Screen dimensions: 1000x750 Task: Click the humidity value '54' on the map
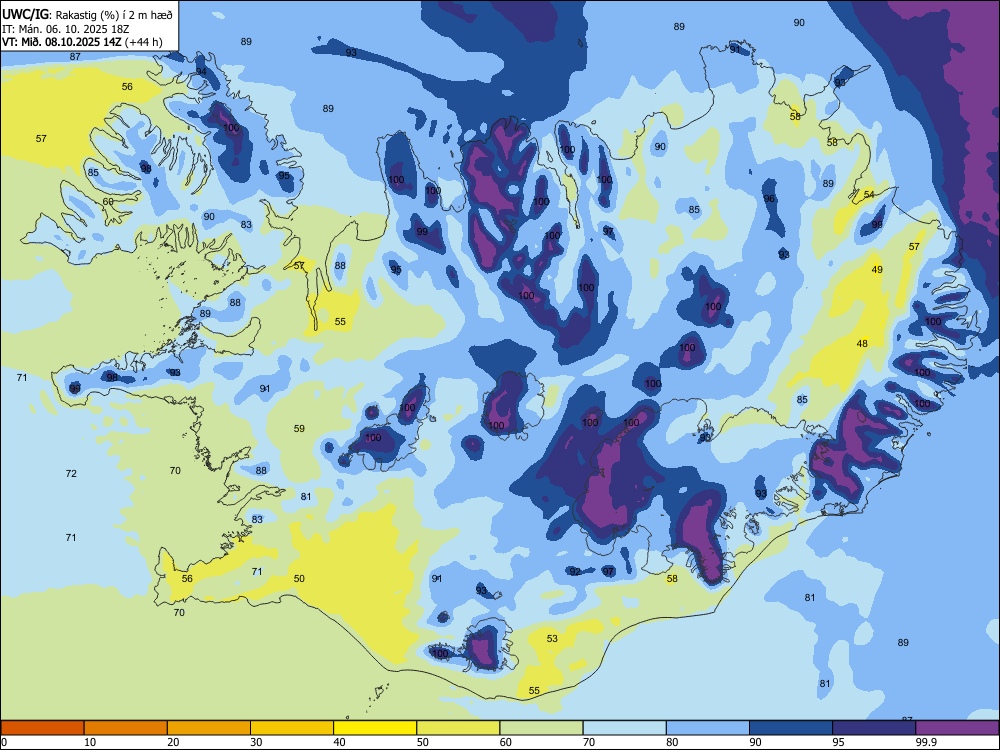click(869, 195)
